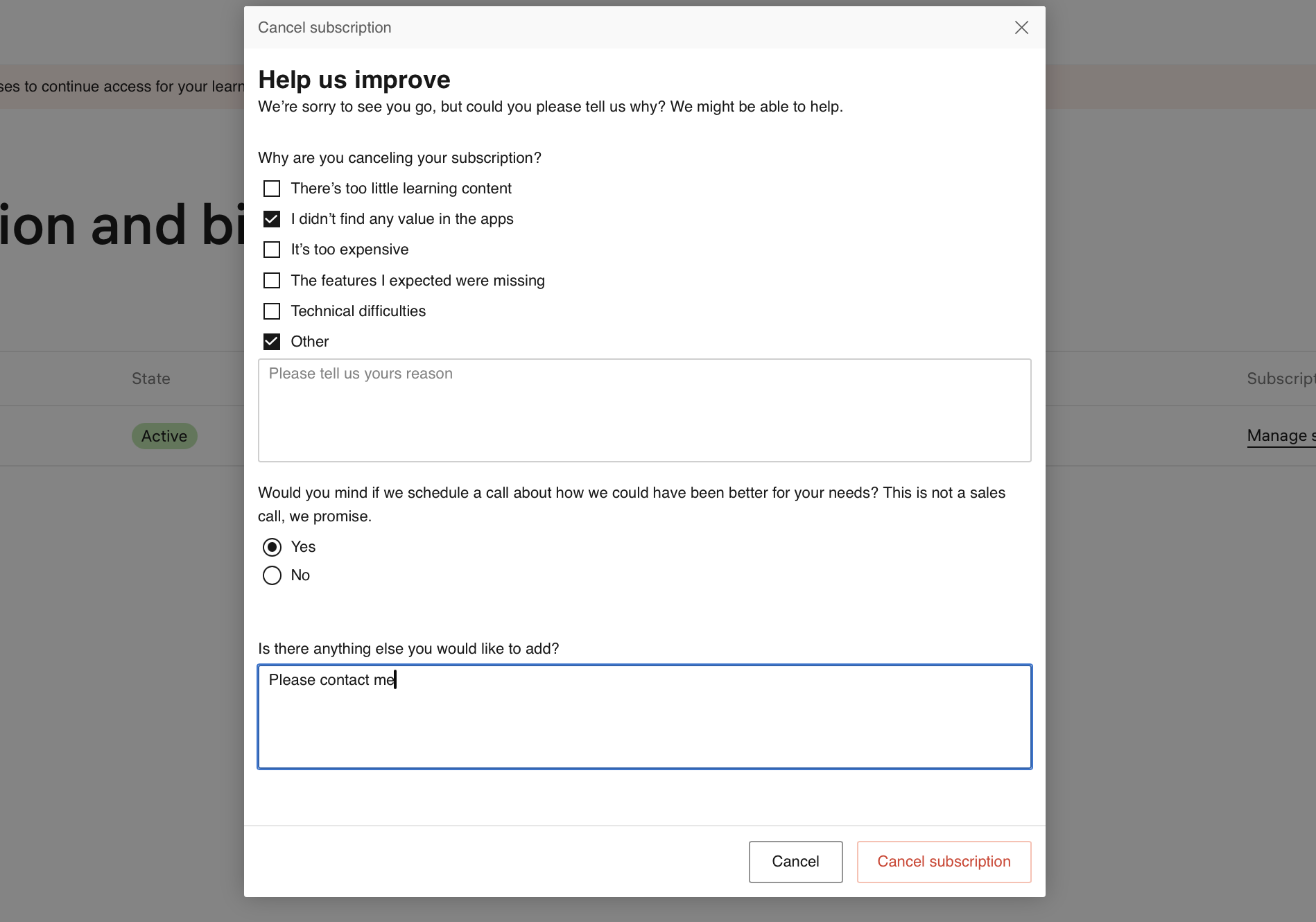Image resolution: width=1316 pixels, height=922 pixels.
Task: Open the Manage subscription link
Action: click(x=1280, y=436)
